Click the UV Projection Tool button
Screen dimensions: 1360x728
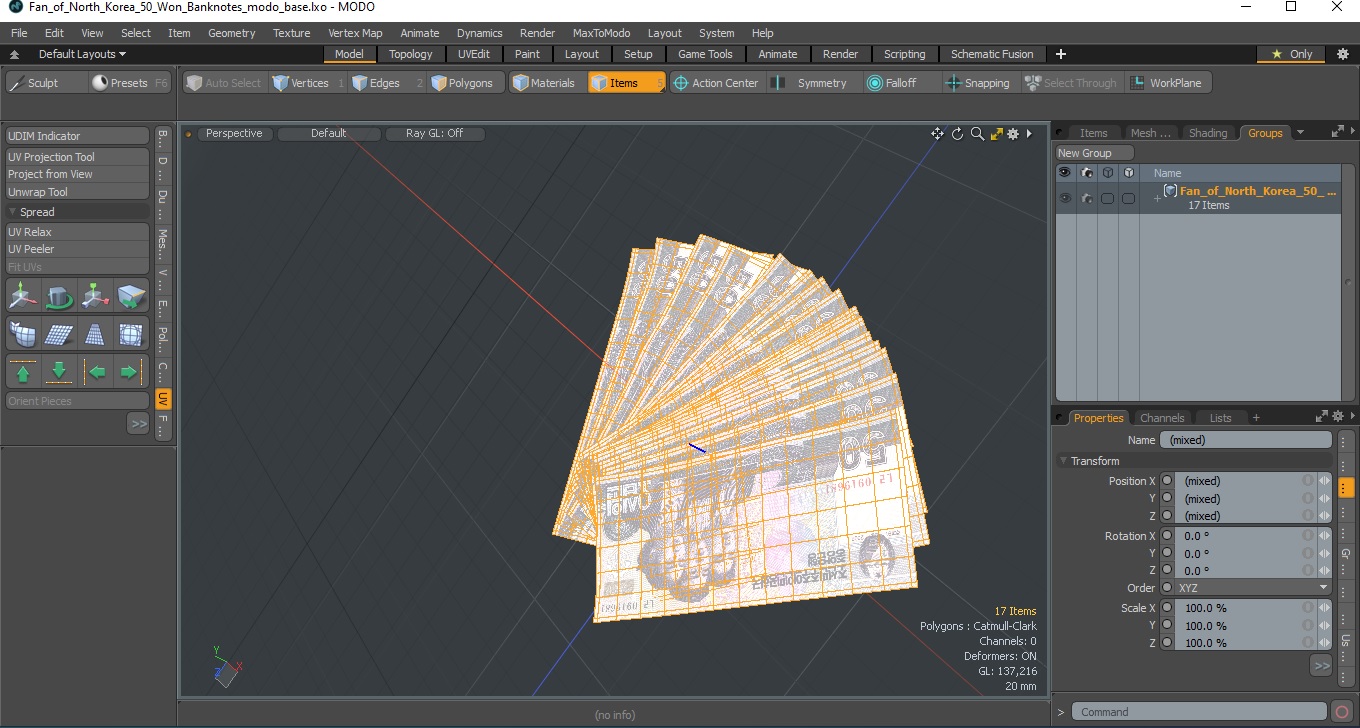coord(77,157)
